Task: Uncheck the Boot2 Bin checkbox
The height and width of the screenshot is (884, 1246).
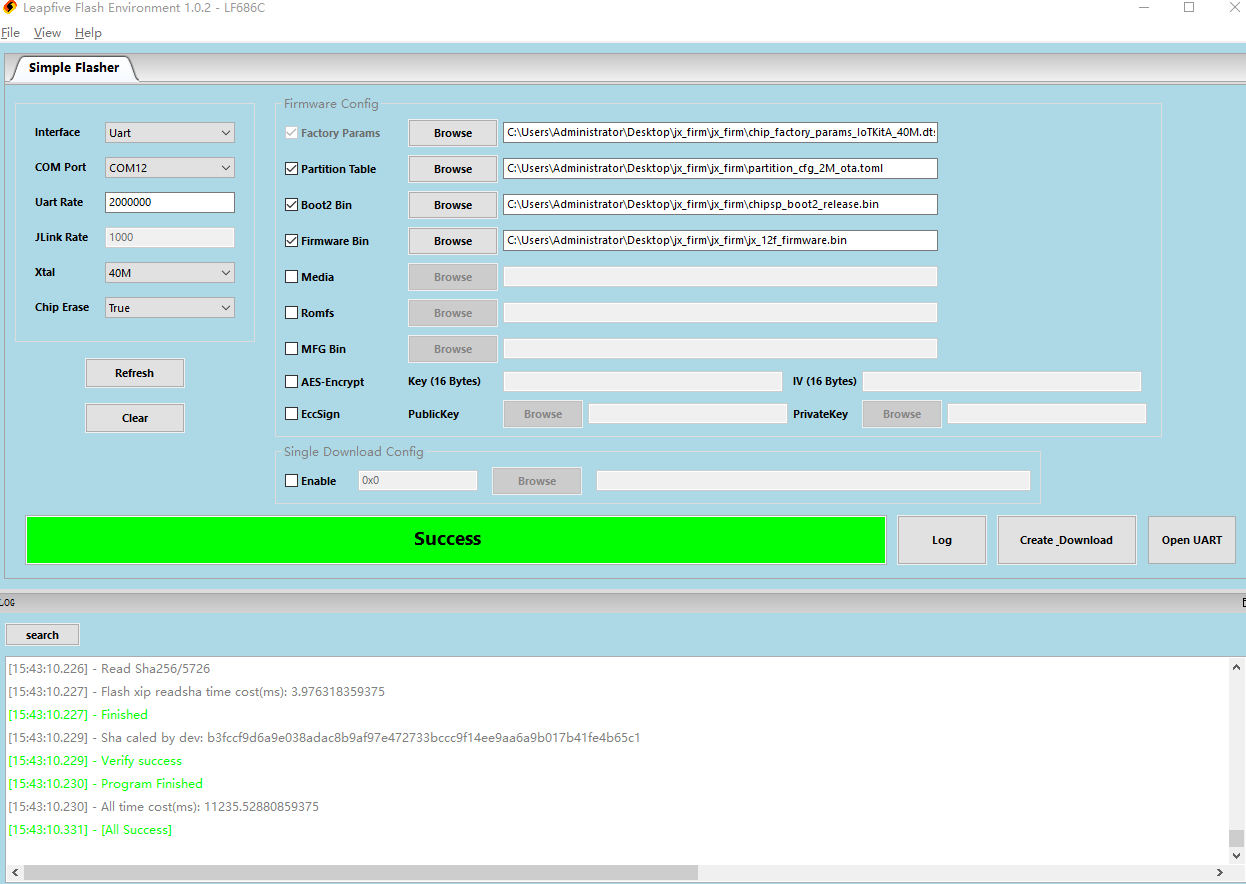Action: point(292,205)
